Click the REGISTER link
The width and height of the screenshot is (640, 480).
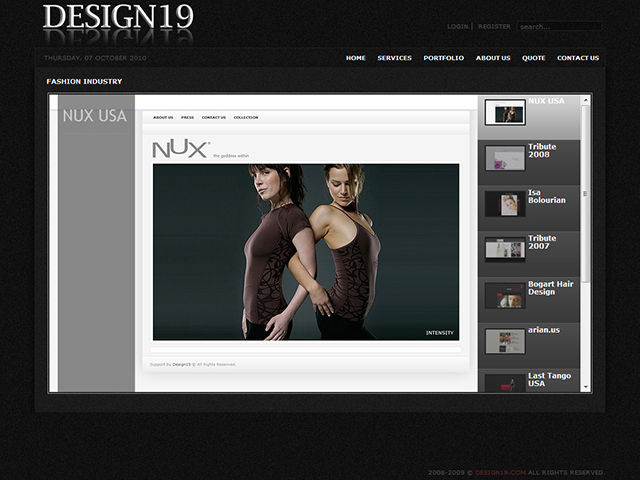[x=494, y=27]
